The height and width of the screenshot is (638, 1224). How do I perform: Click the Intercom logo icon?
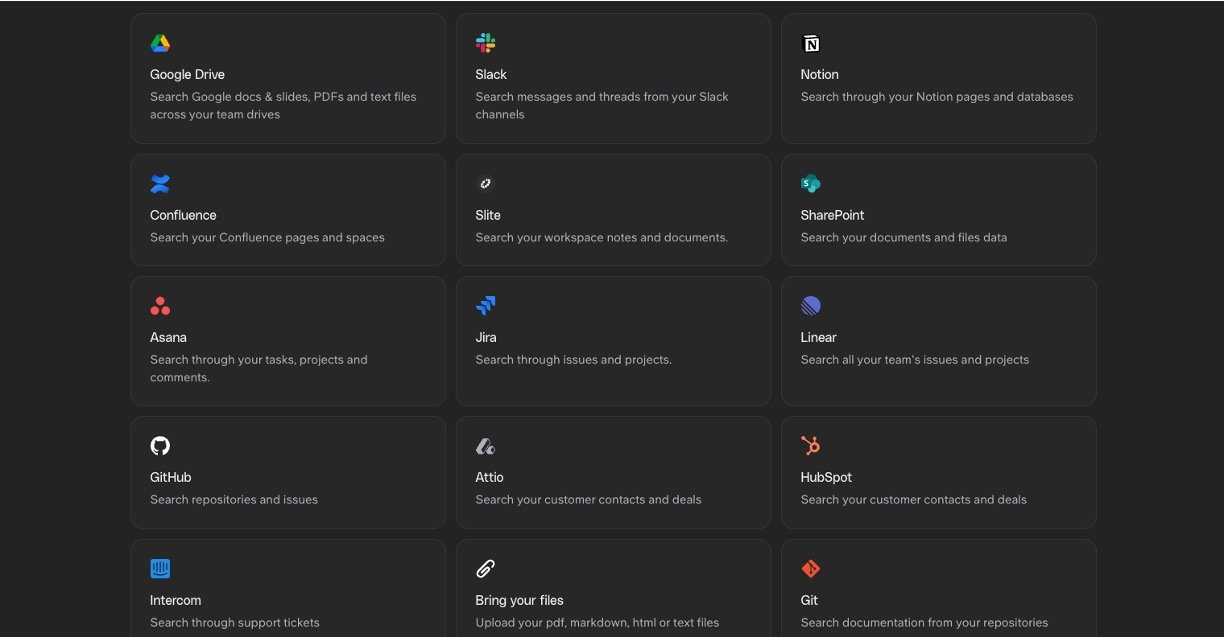(160, 569)
